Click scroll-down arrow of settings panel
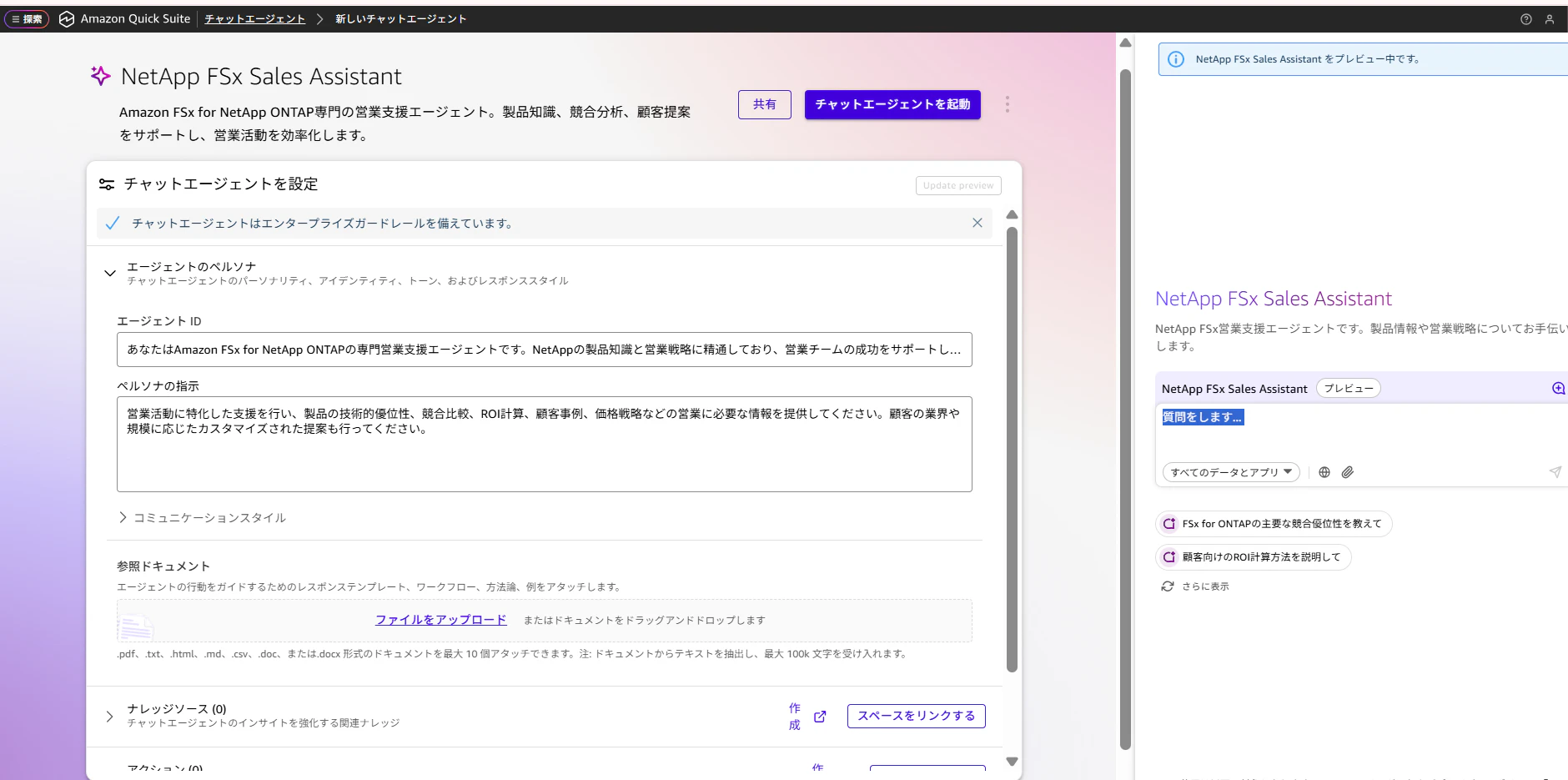This screenshot has width=1568, height=780. pyautogui.click(x=1012, y=761)
